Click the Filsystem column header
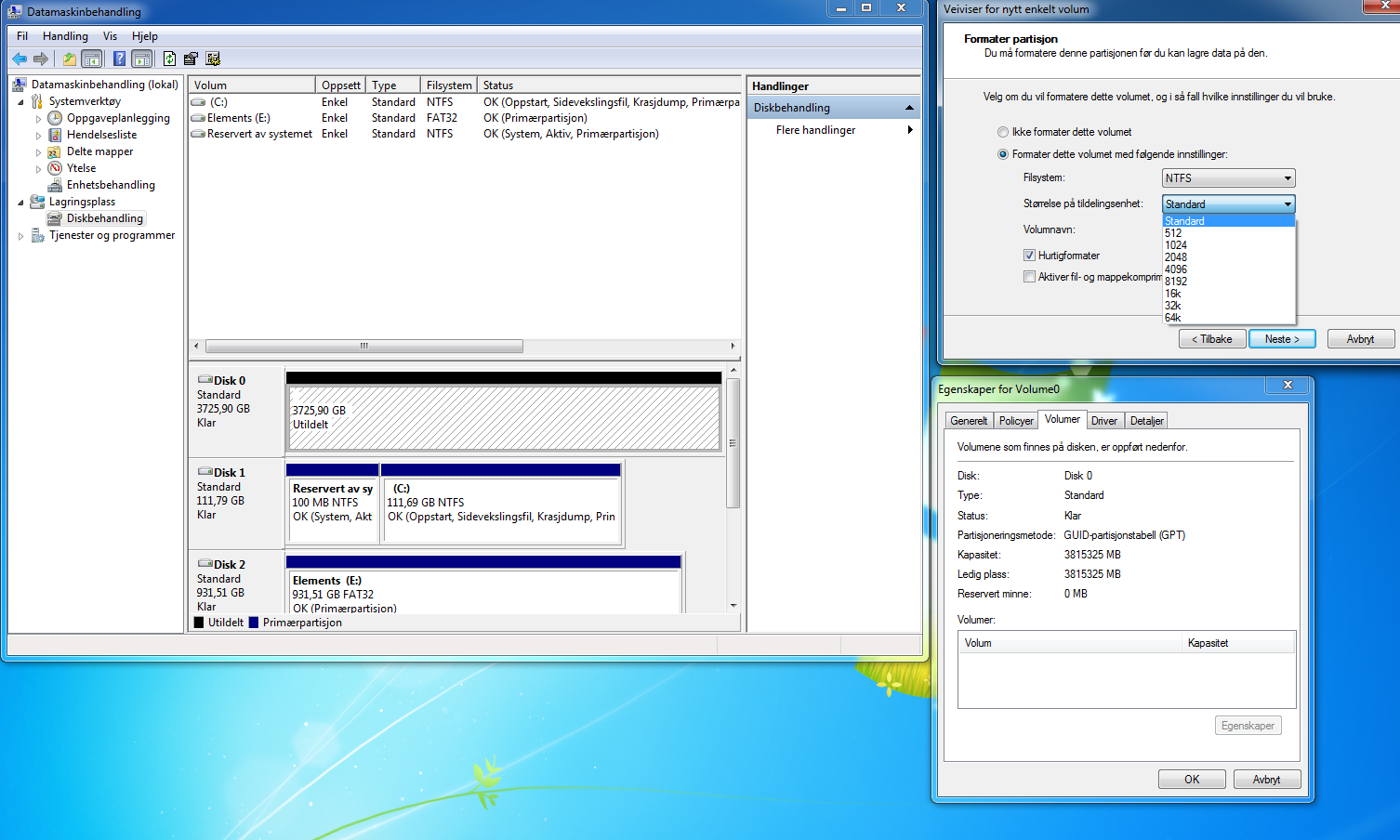The image size is (1400, 840). coord(449,85)
